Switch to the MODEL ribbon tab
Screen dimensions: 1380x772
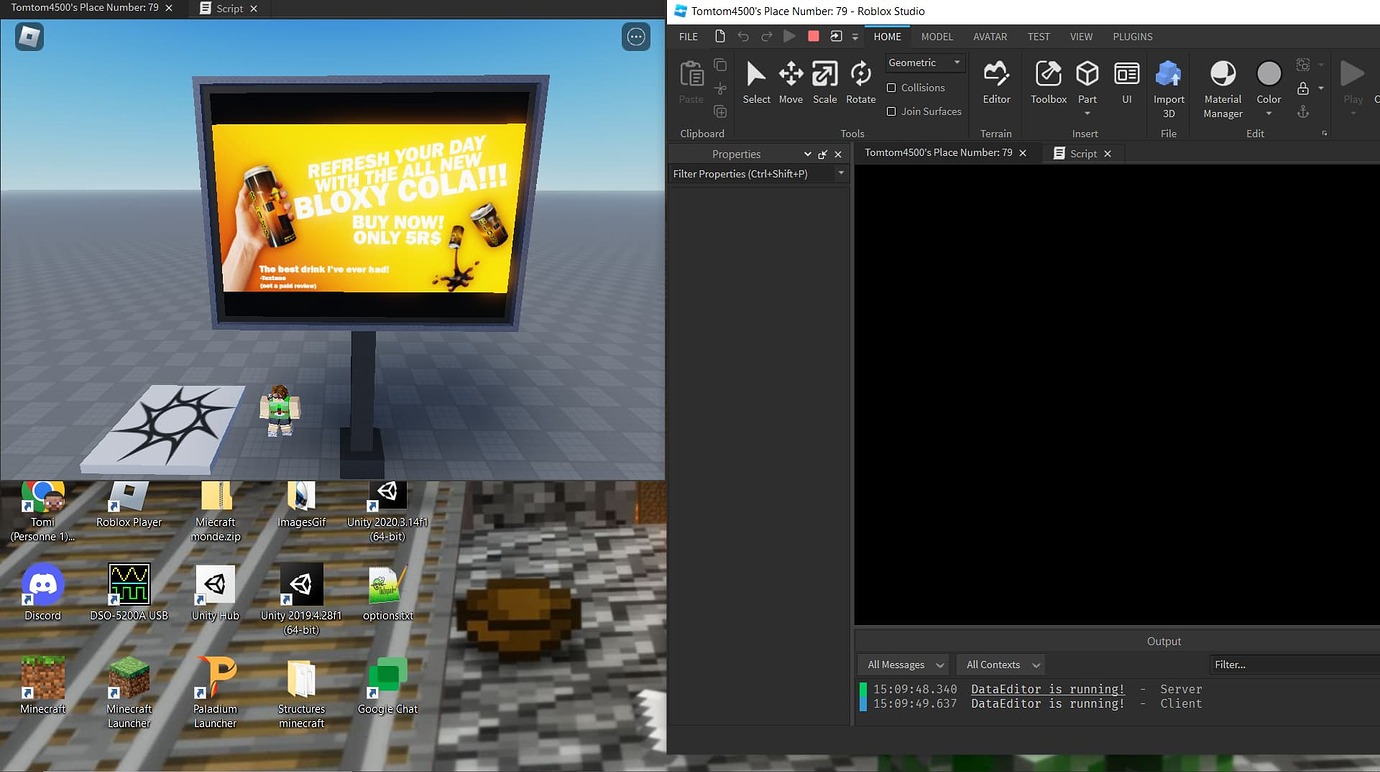coord(937,36)
